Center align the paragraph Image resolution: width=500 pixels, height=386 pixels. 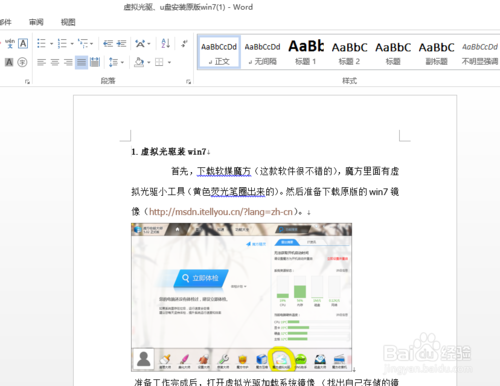point(55,62)
